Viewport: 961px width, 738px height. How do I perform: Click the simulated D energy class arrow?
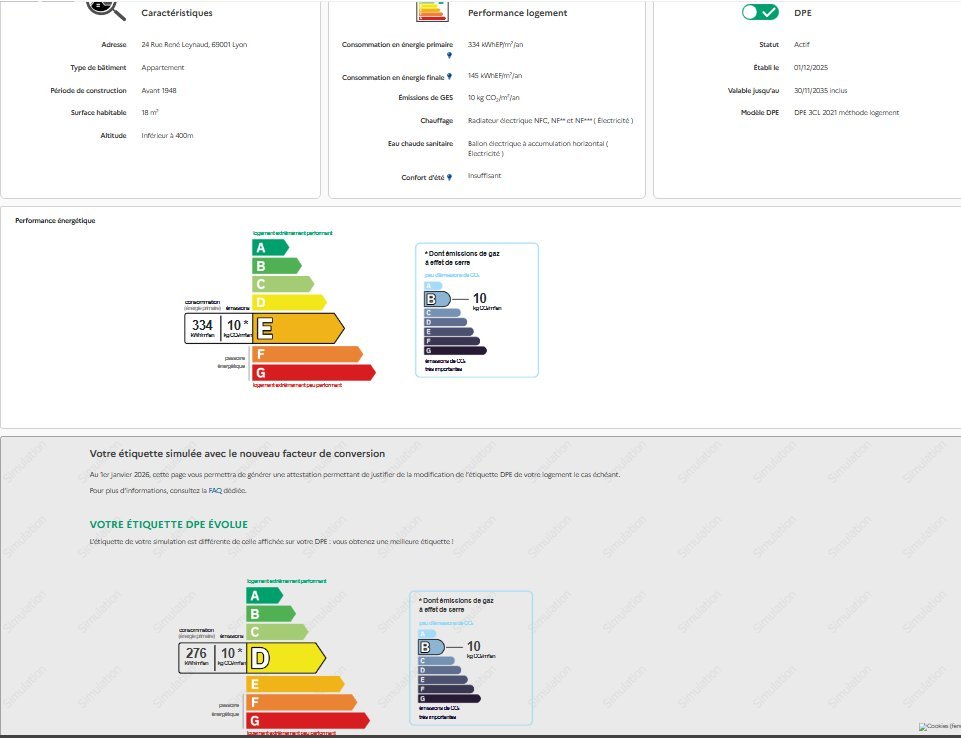[287, 657]
